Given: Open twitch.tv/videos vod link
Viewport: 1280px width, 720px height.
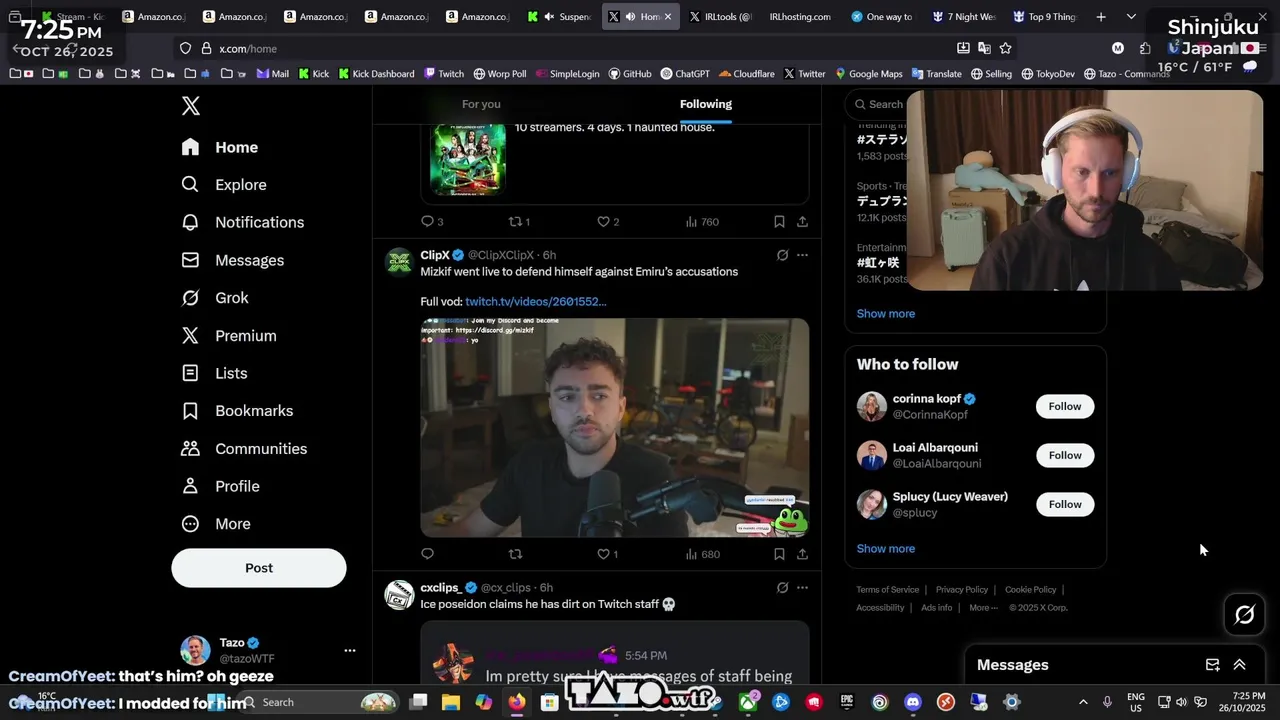Looking at the screenshot, I should pyautogui.click(x=535, y=301).
